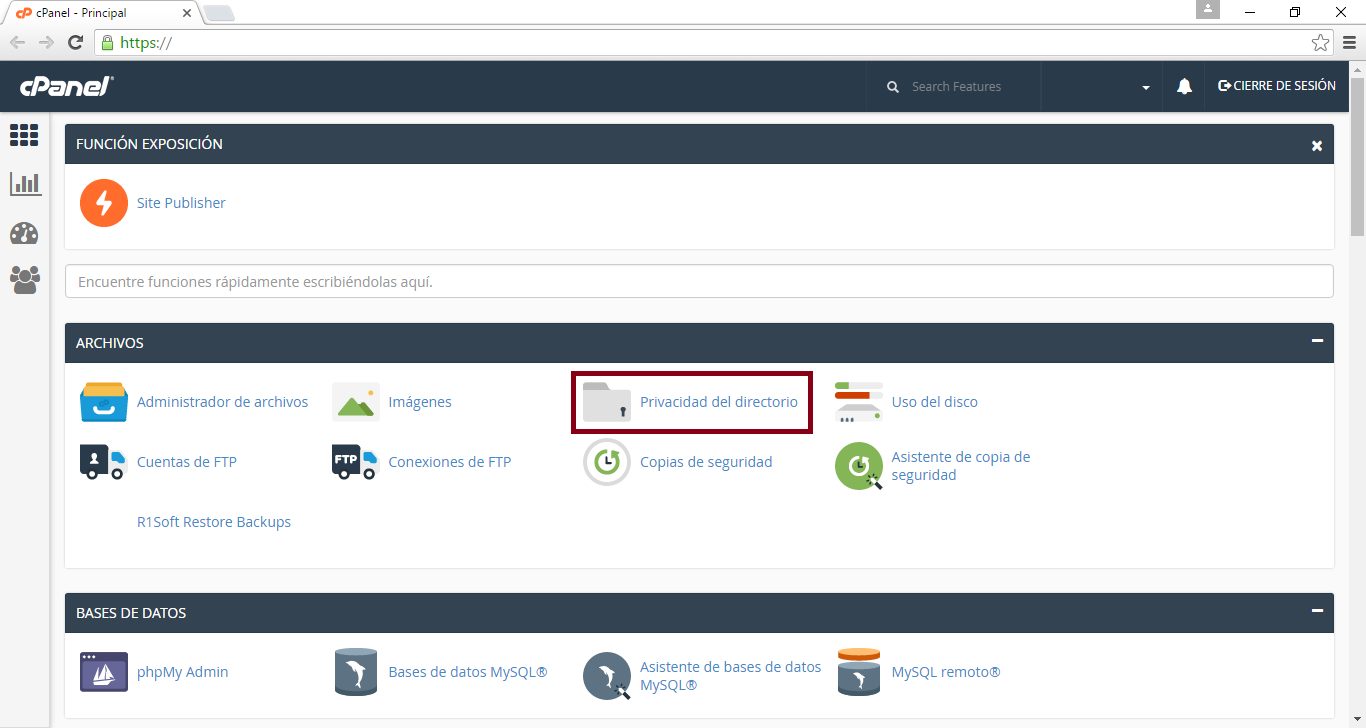Open the Cuentas de FTP truck icon
The image size is (1366, 728).
point(104,462)
